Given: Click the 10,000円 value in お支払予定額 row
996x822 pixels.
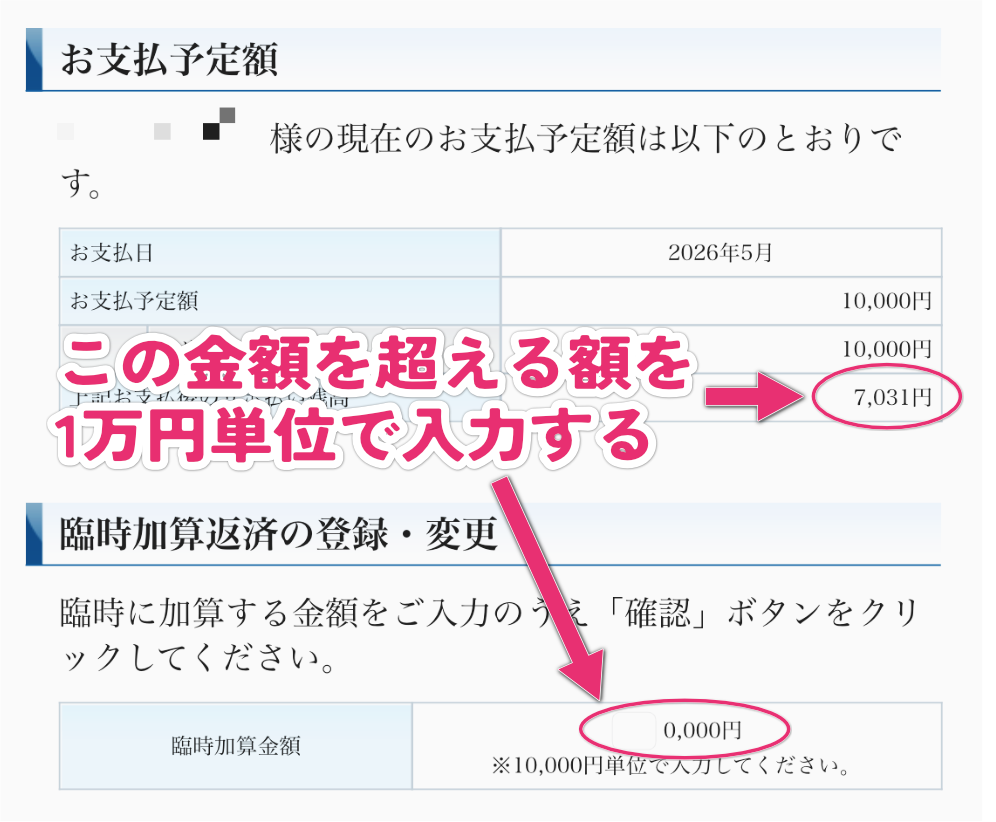Looking at the screenshot, I should [886, 300].
